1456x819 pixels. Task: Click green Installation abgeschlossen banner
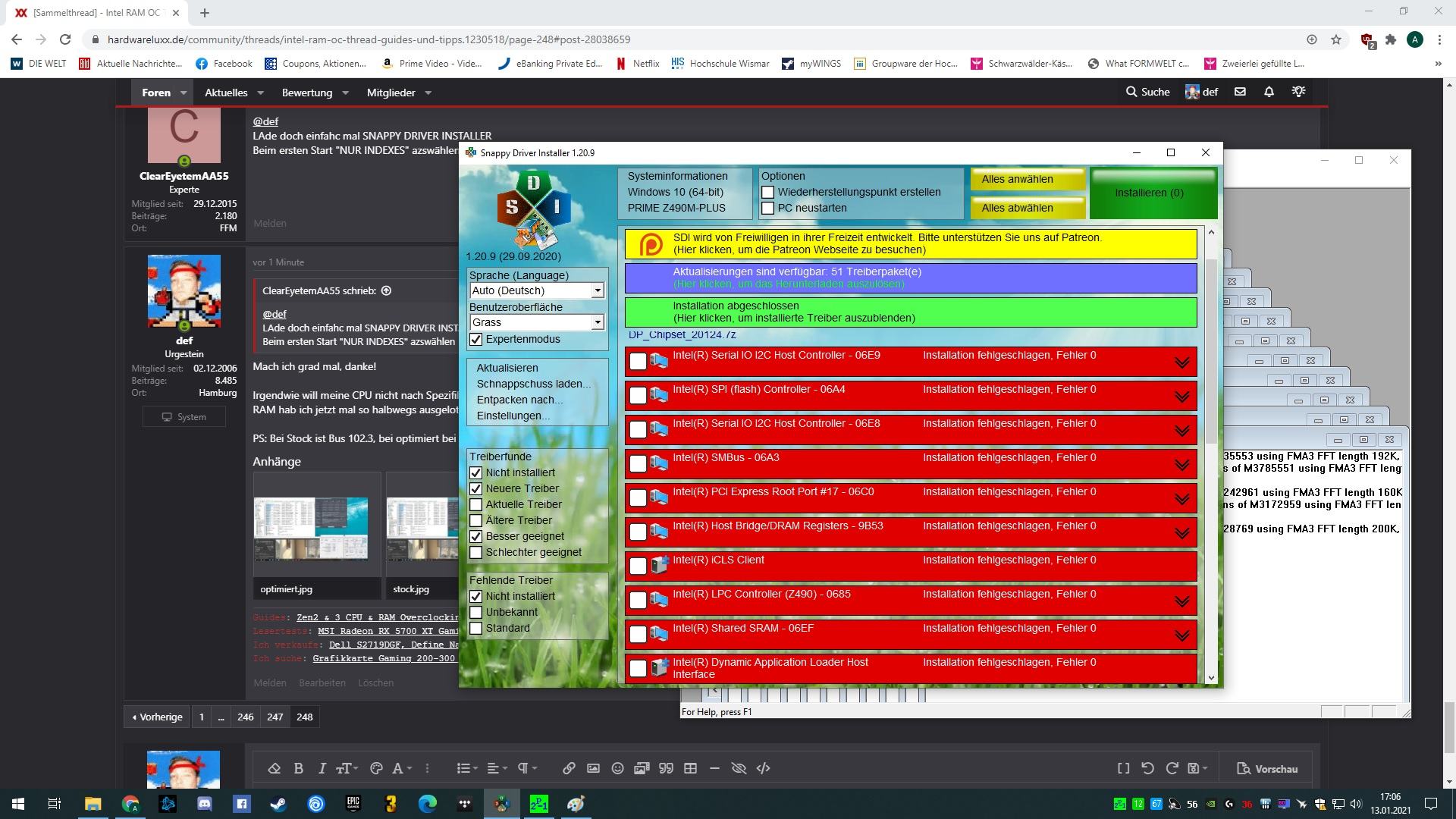coord(911,312)
